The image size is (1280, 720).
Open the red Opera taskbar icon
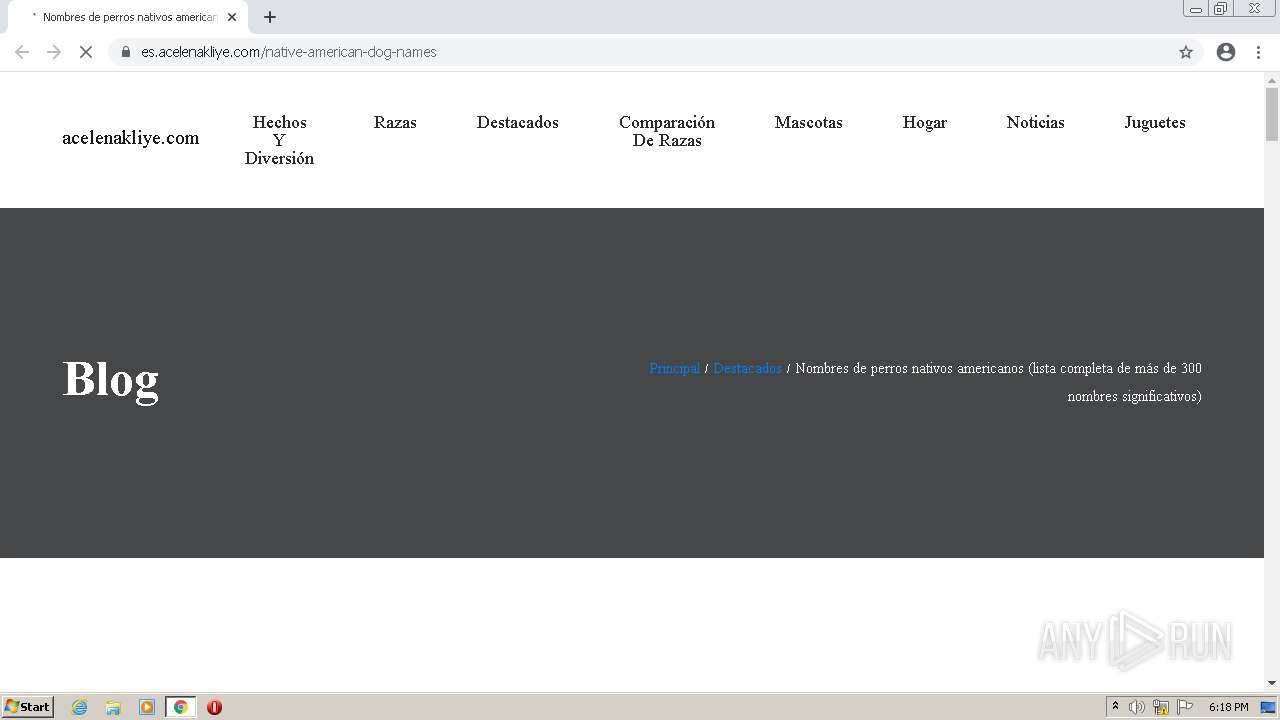point(214,707)
